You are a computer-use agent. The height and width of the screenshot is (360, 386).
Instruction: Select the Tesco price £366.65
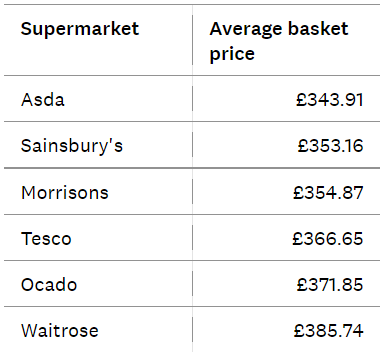pos(328,239)
